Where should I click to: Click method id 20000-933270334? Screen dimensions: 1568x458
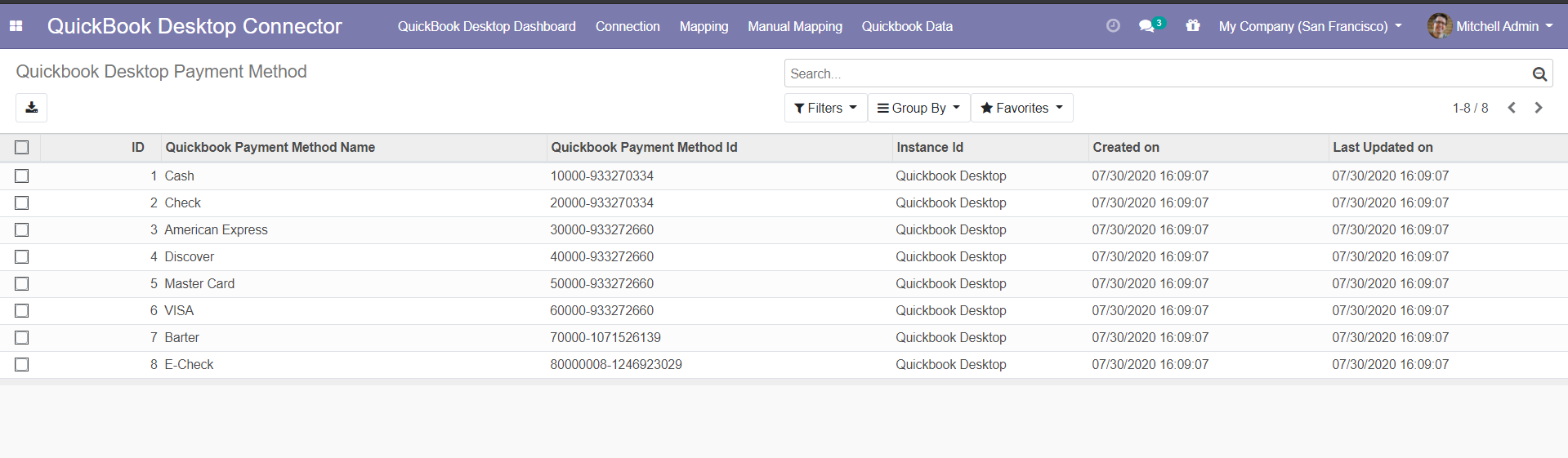pyautogui.click(x=601, y=203)
